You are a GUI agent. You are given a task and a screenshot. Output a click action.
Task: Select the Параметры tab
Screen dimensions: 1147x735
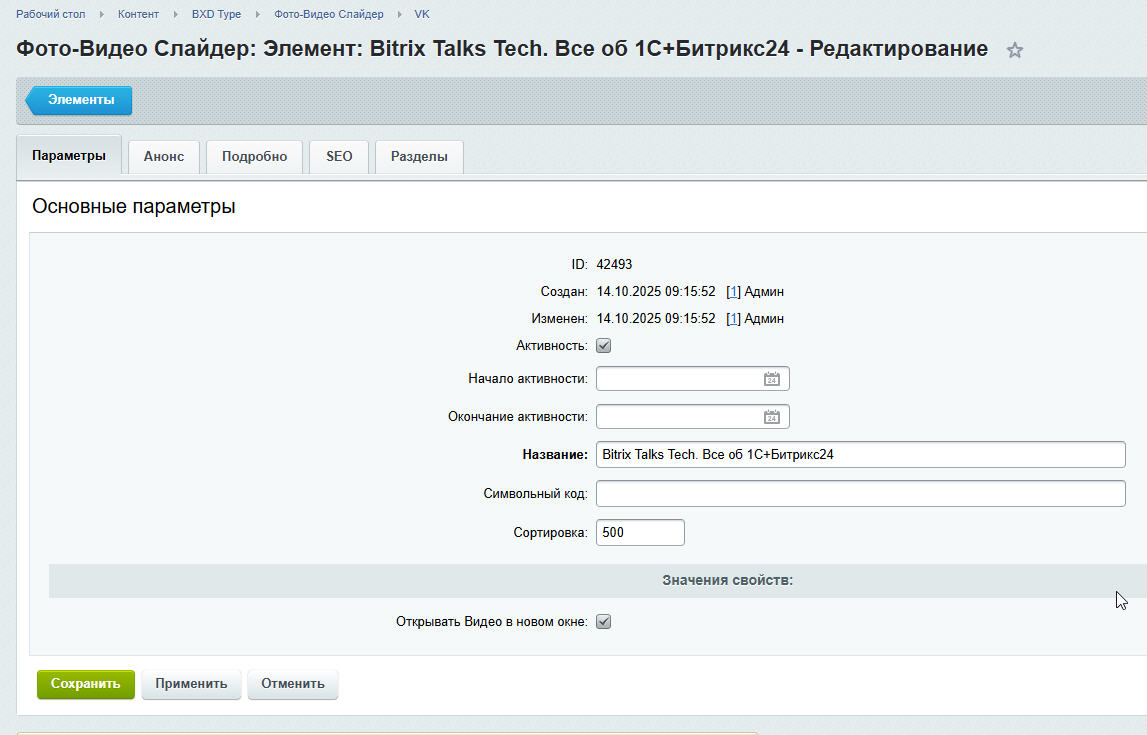pos(68,156)
